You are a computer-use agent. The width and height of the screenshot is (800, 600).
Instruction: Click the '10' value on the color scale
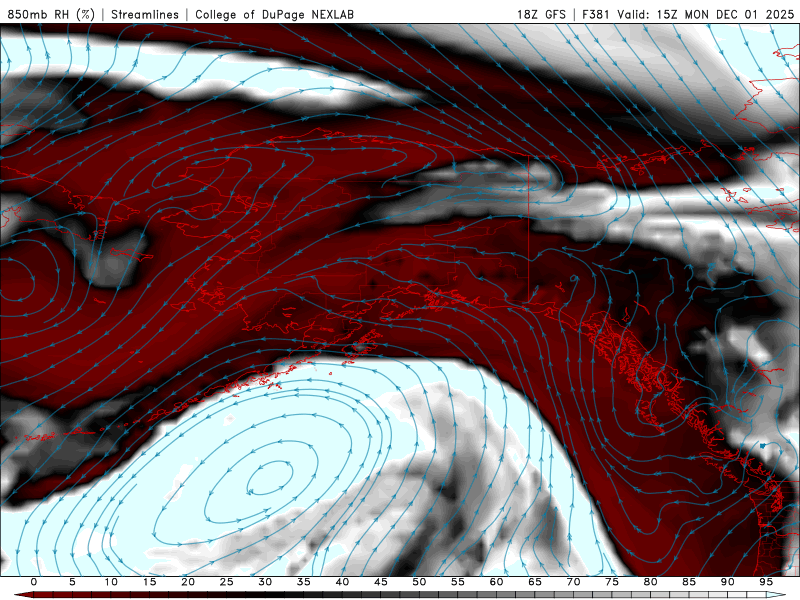[x=111, y=582]
